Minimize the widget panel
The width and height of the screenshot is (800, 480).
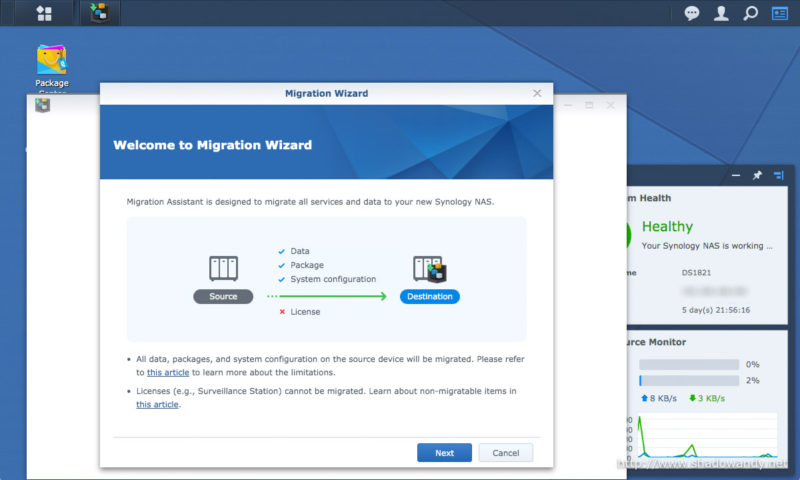(x=736, y=175)
